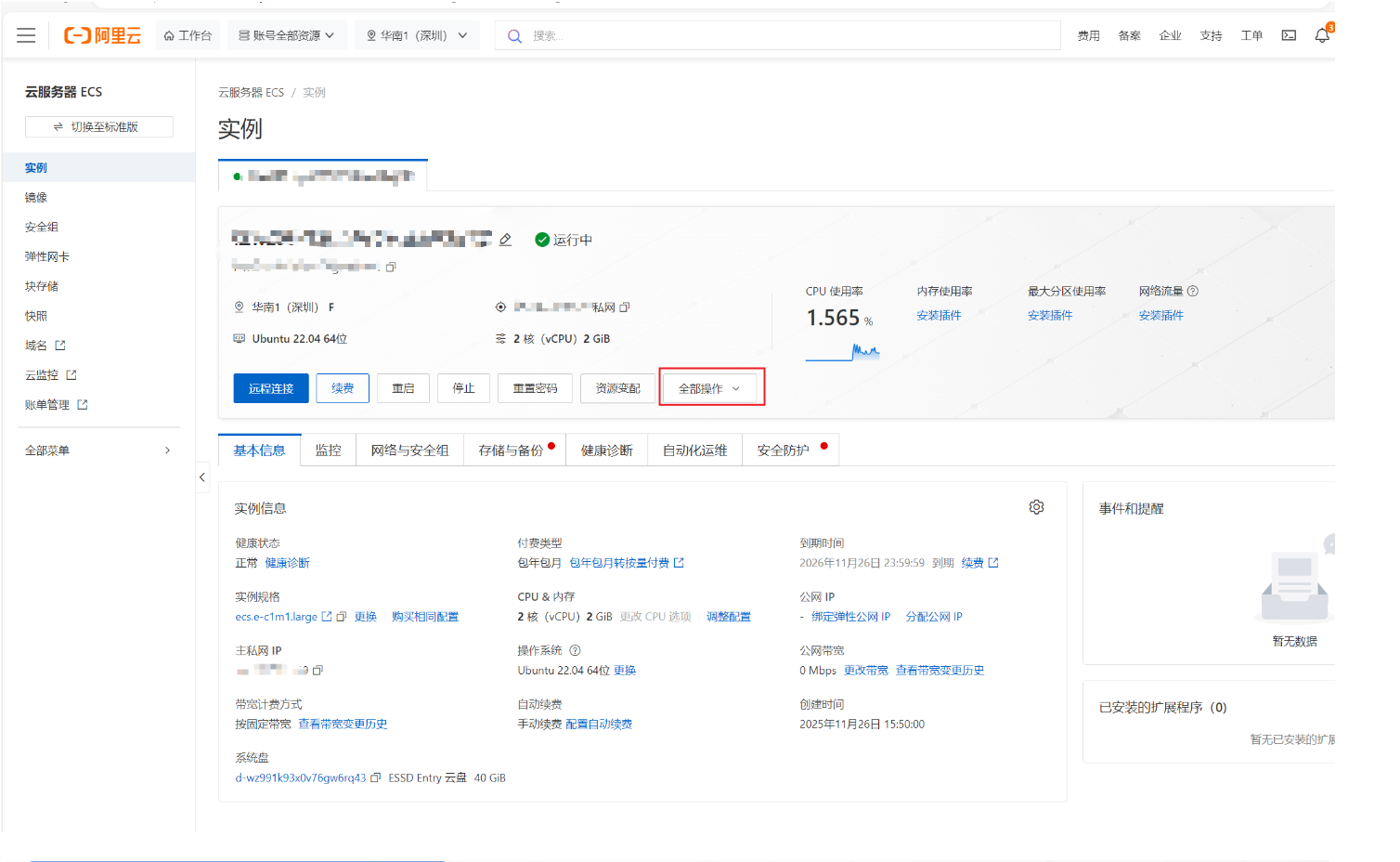Screen dimensions: 1400x862
Task: Click the 资源变配 button
Action: pyautogui.click(x=618, y=388)
